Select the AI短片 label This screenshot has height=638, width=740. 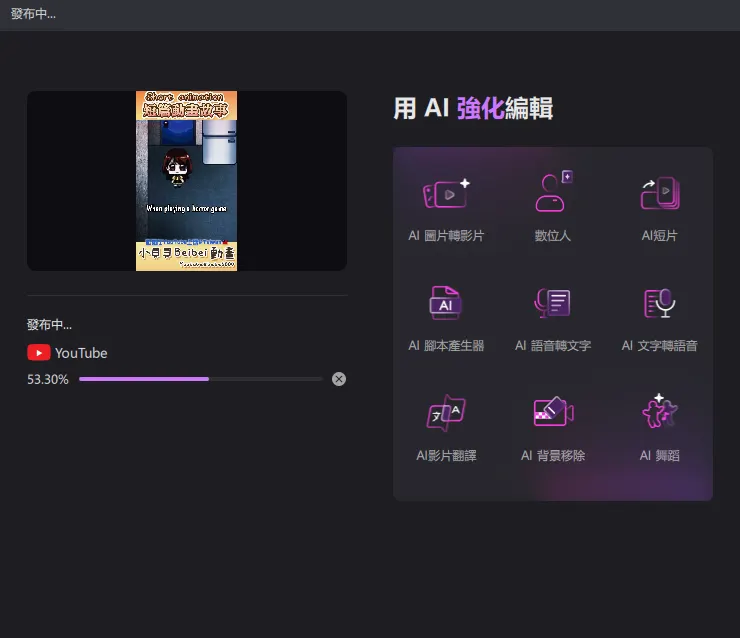point(660,235)
